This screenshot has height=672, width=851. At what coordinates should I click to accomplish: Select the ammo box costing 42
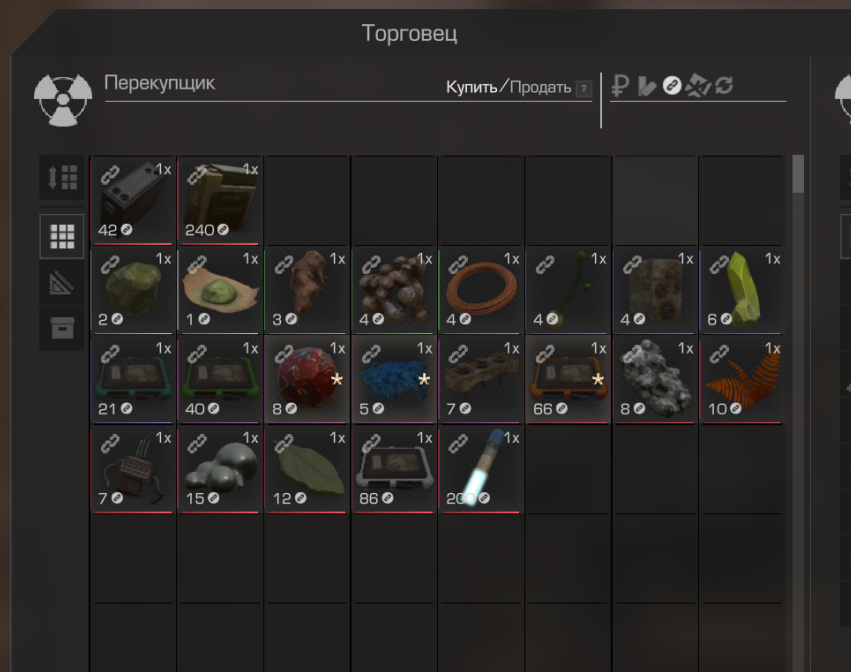point(134,200)
